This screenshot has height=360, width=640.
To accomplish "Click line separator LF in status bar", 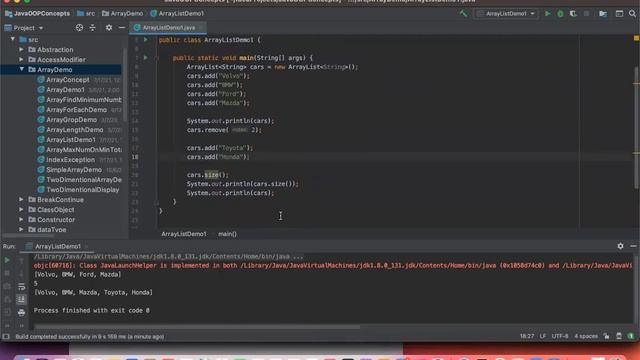I will [x=542, y=336].
